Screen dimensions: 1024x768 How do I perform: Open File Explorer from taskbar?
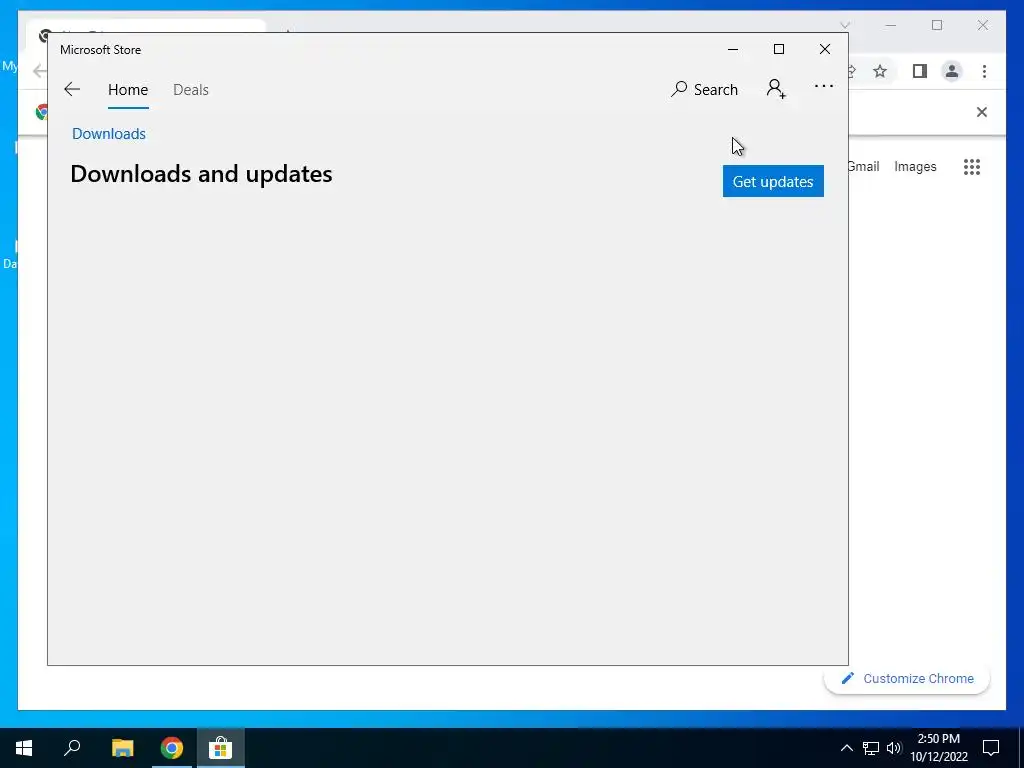[x=122, y=748]
